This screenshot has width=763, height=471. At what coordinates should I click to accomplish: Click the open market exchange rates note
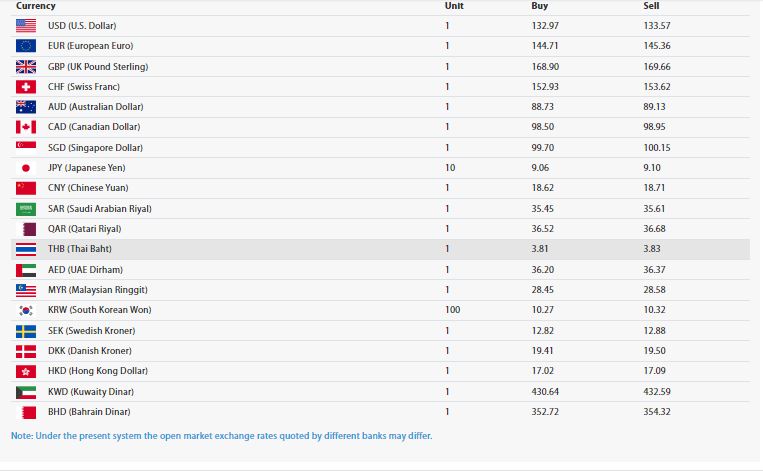[x=221, y=435]
